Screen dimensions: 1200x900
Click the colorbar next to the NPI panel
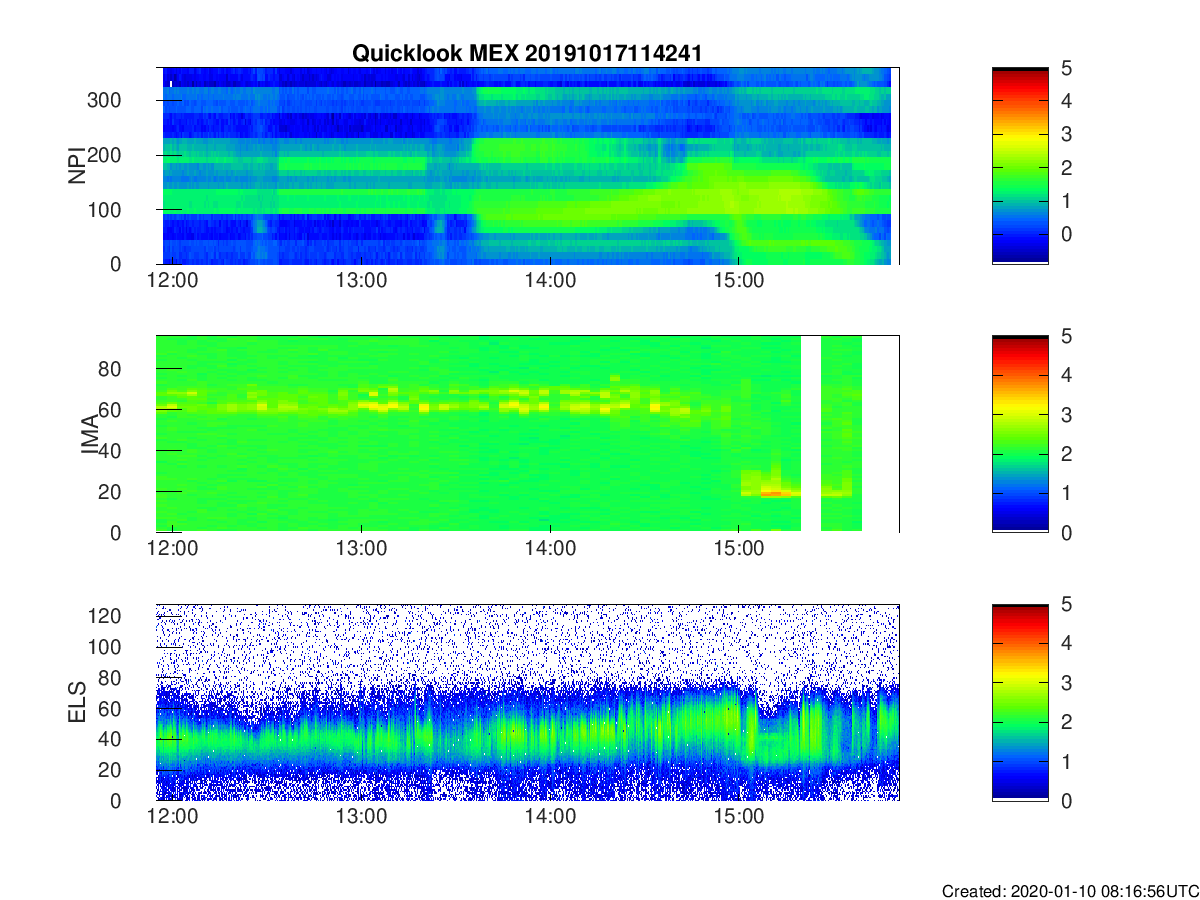click(1020, 166)
